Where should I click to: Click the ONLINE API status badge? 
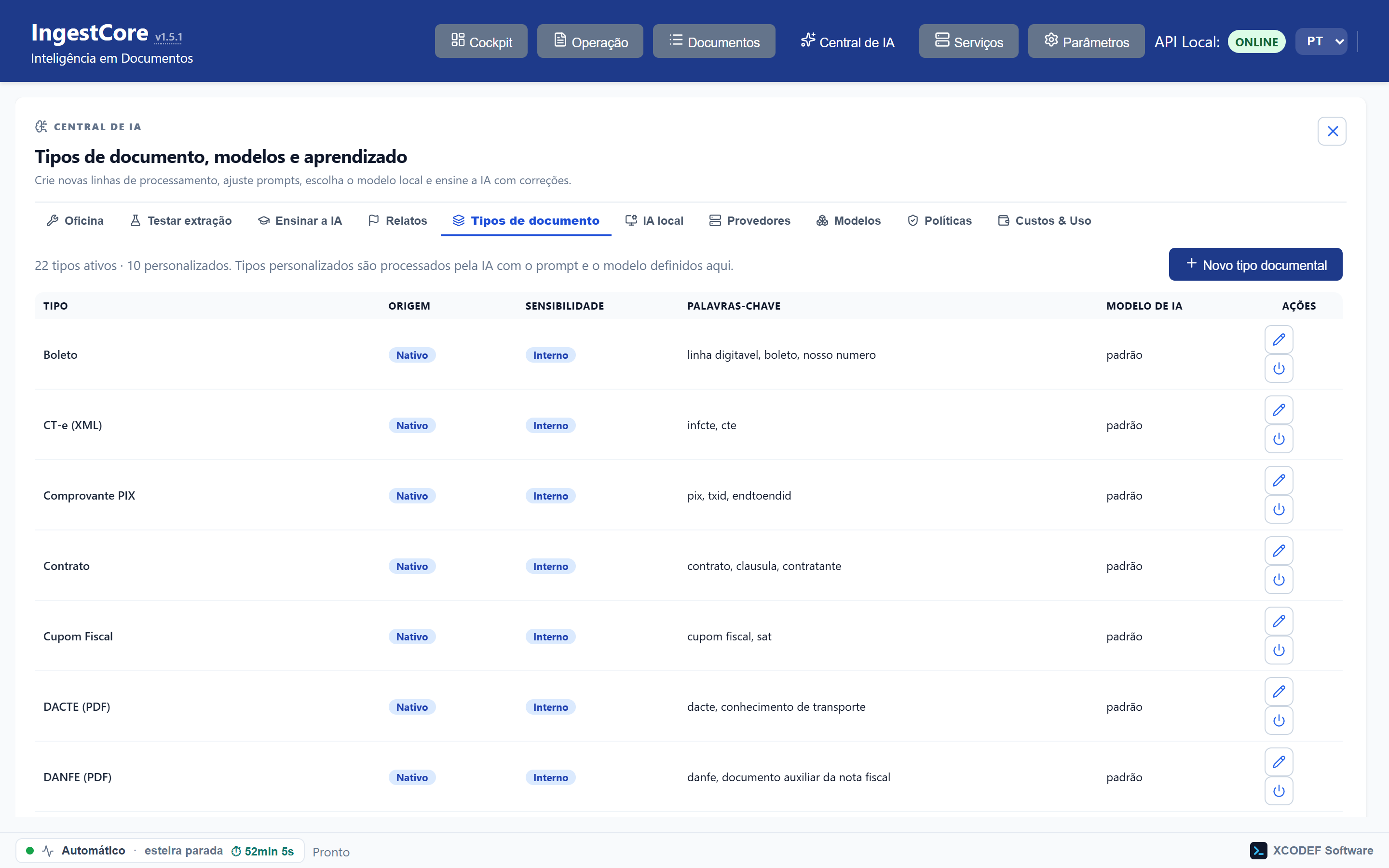(x=1256, y=42)
